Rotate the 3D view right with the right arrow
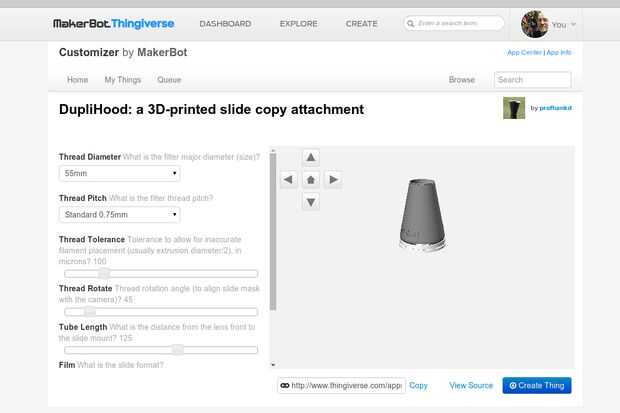The image size is (620, 413). point(333,180)
